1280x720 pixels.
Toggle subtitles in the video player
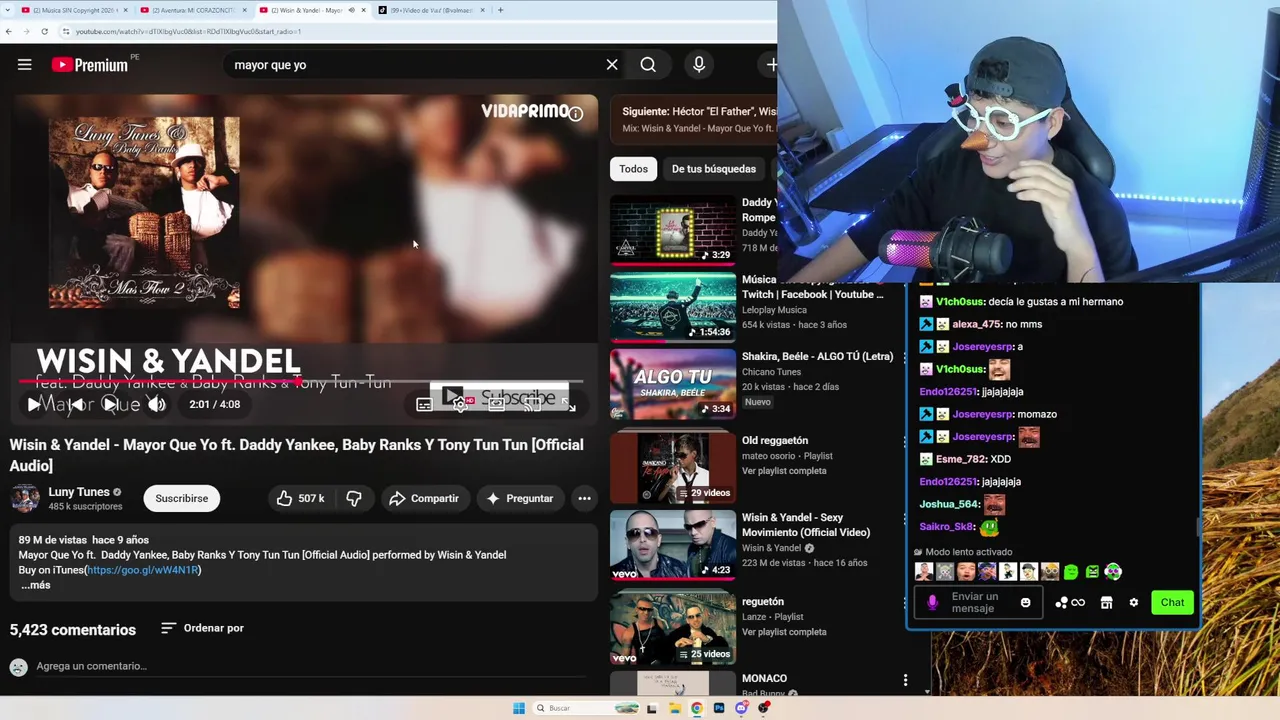tap(424, 404)
